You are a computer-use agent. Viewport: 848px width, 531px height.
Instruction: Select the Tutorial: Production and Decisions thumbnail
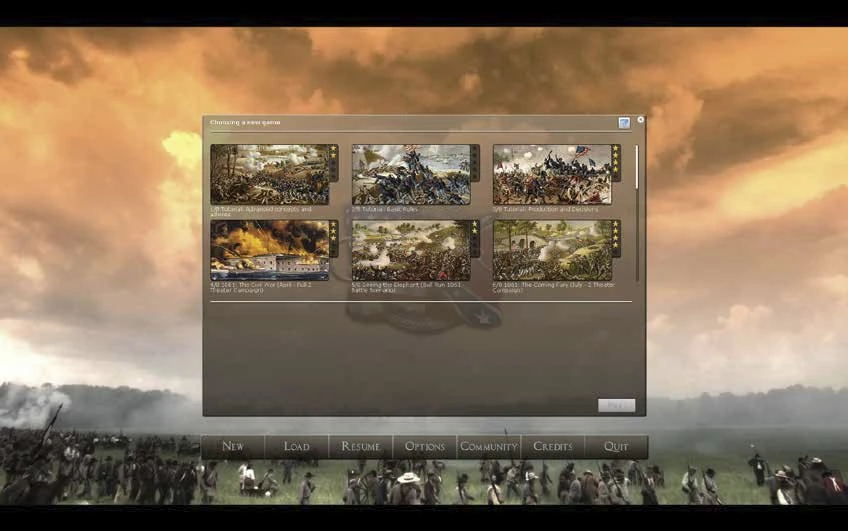point(552,175)
